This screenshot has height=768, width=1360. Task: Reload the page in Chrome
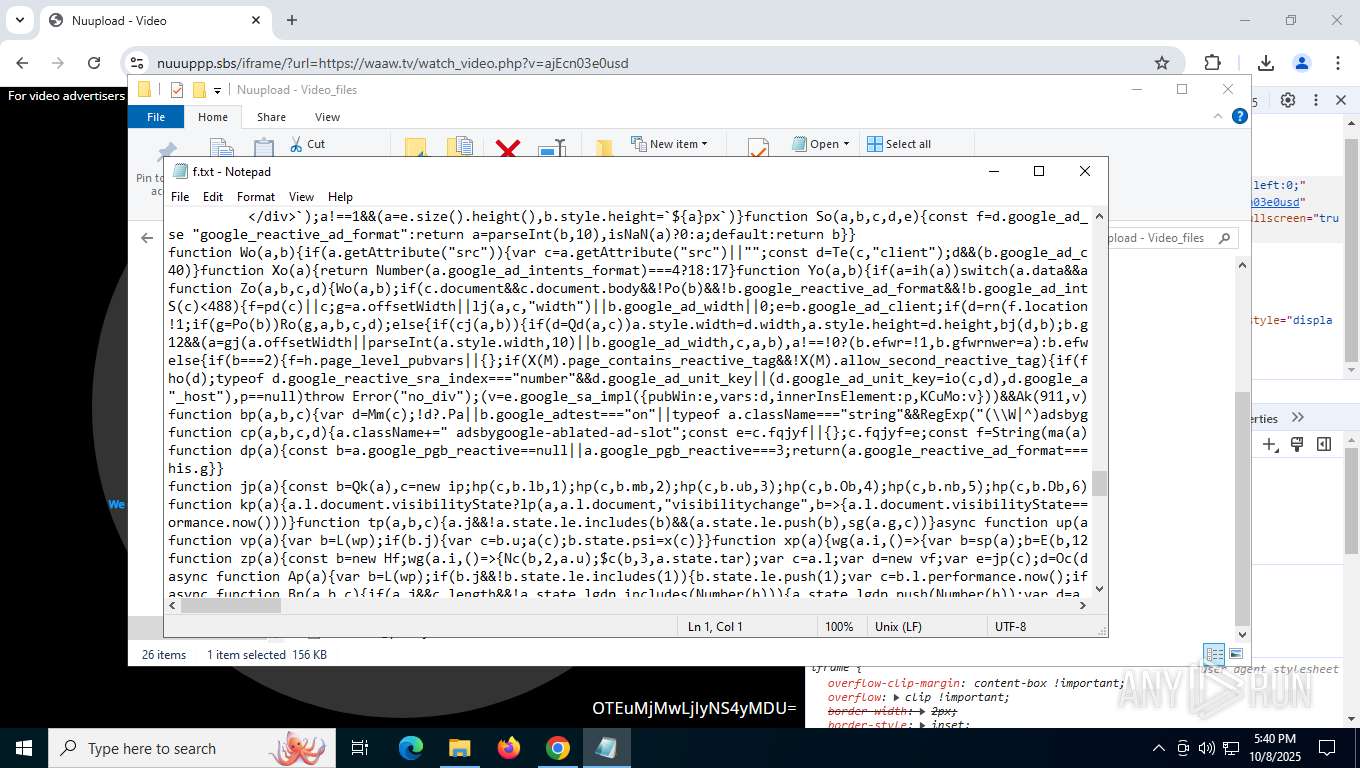(x=94, y=63)
